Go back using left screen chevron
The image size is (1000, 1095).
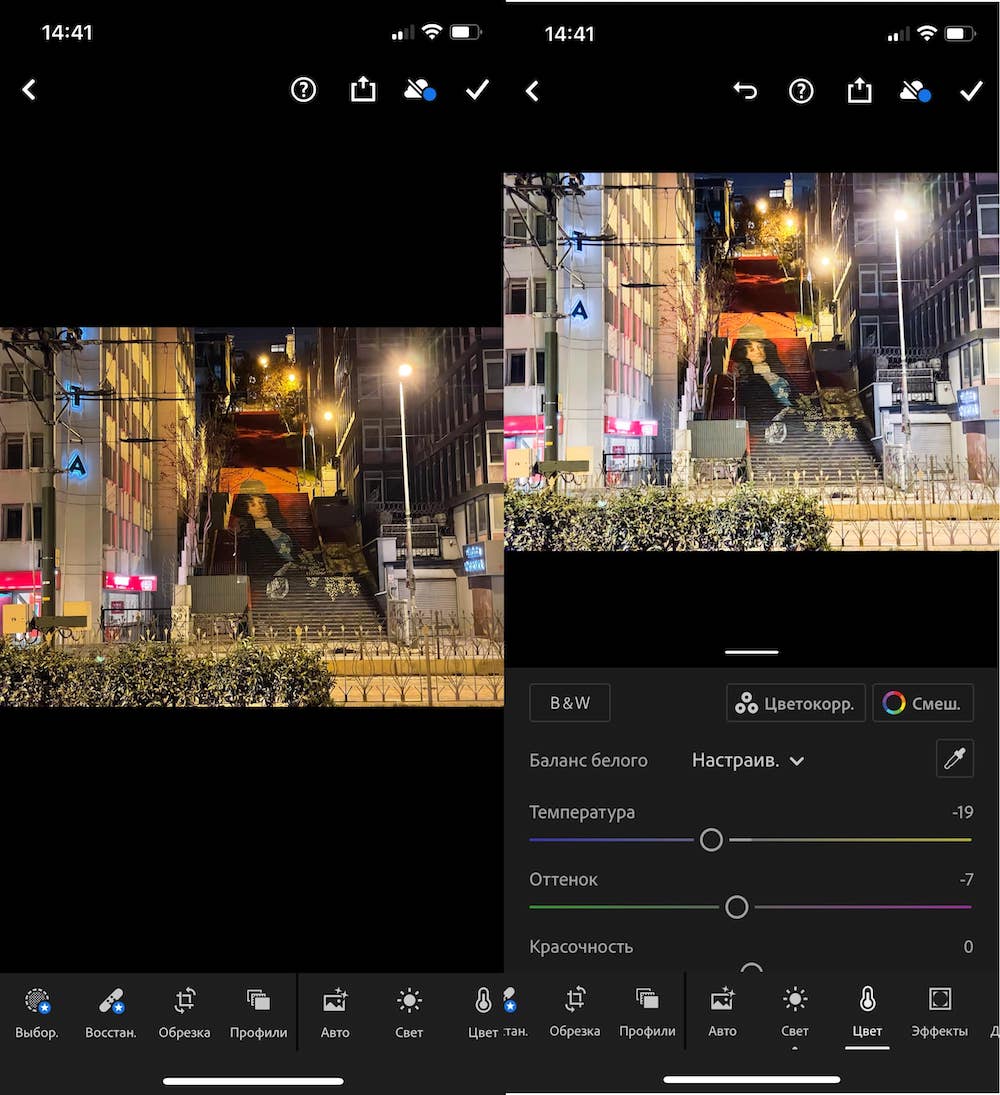pos(29,90)
